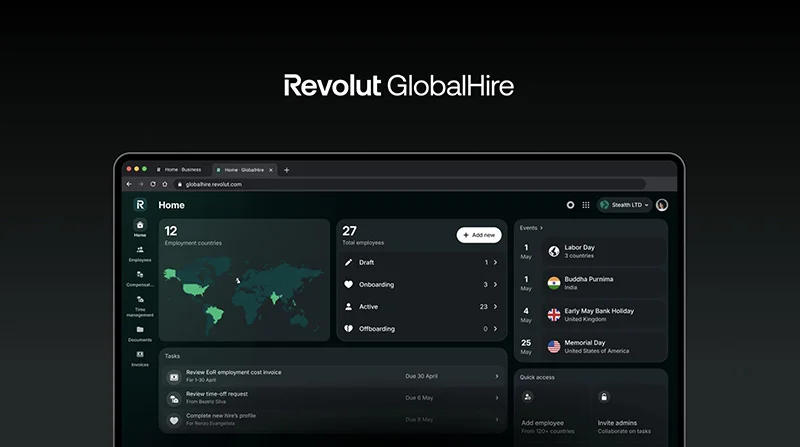Expand the Active row chevron
Image resolution: width=800 pixels, height=447 pixels.
click(x=495, y=307)
